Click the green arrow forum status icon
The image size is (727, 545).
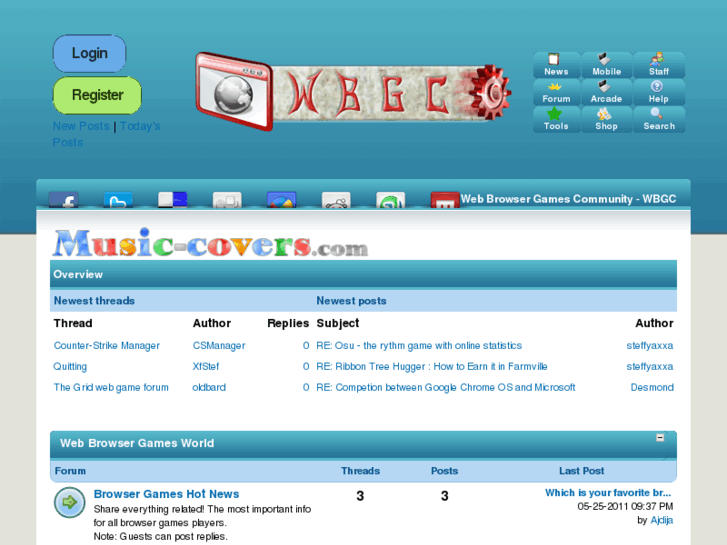[70, 502]
